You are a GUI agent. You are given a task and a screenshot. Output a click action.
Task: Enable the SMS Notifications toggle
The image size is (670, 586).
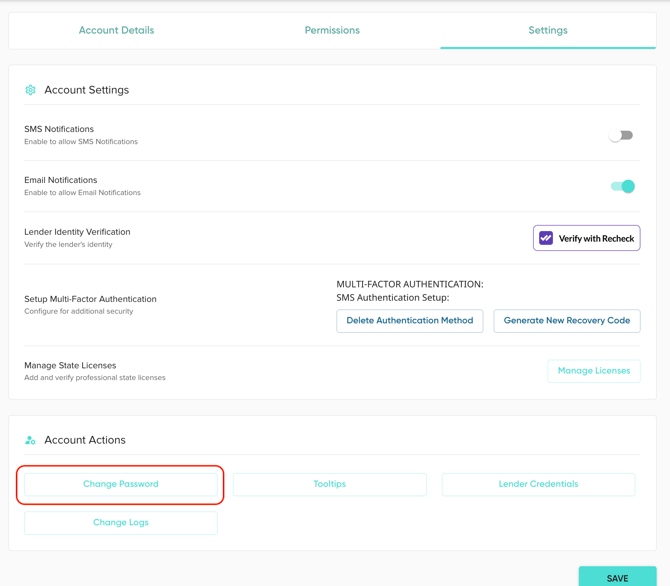(621, 135)
